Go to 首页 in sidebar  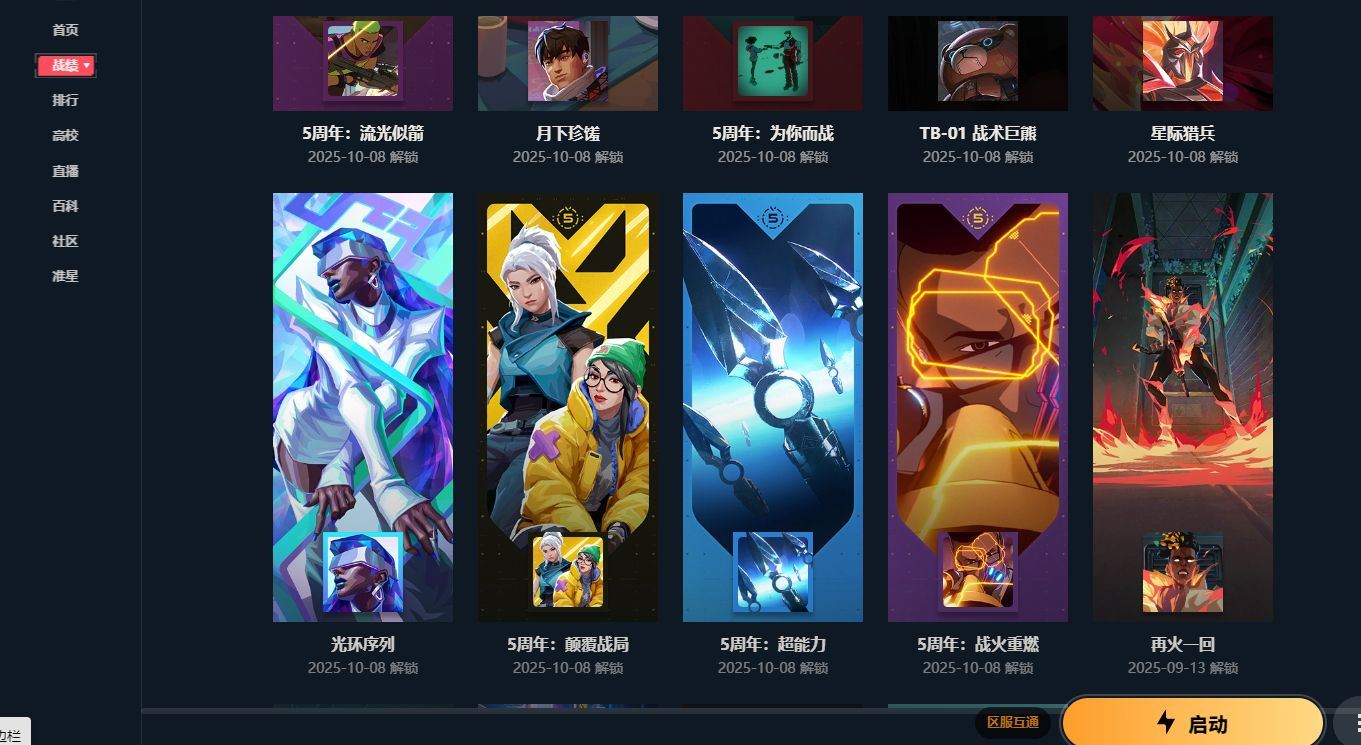[65, 30]
